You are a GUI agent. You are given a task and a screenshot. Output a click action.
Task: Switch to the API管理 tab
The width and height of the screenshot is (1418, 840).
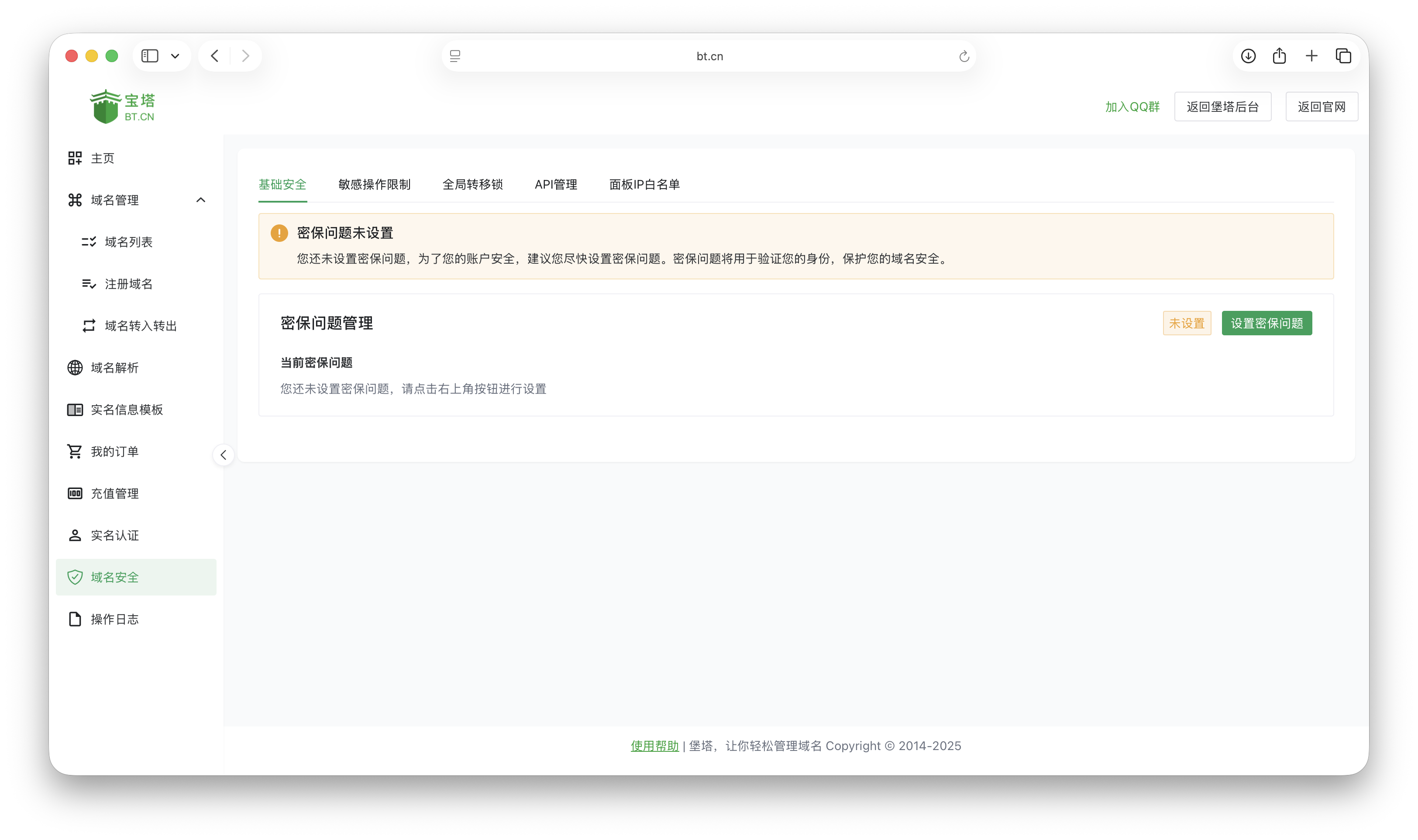point(556,185)
